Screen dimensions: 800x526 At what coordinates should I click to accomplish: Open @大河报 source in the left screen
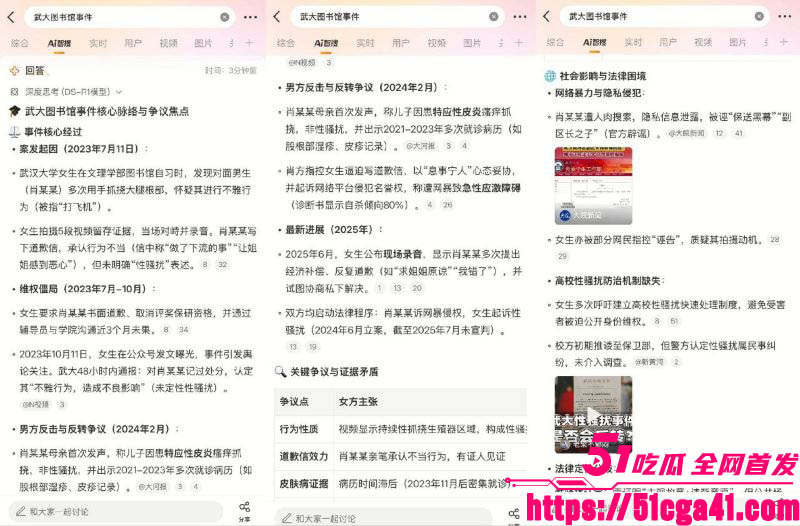(153, 487)
